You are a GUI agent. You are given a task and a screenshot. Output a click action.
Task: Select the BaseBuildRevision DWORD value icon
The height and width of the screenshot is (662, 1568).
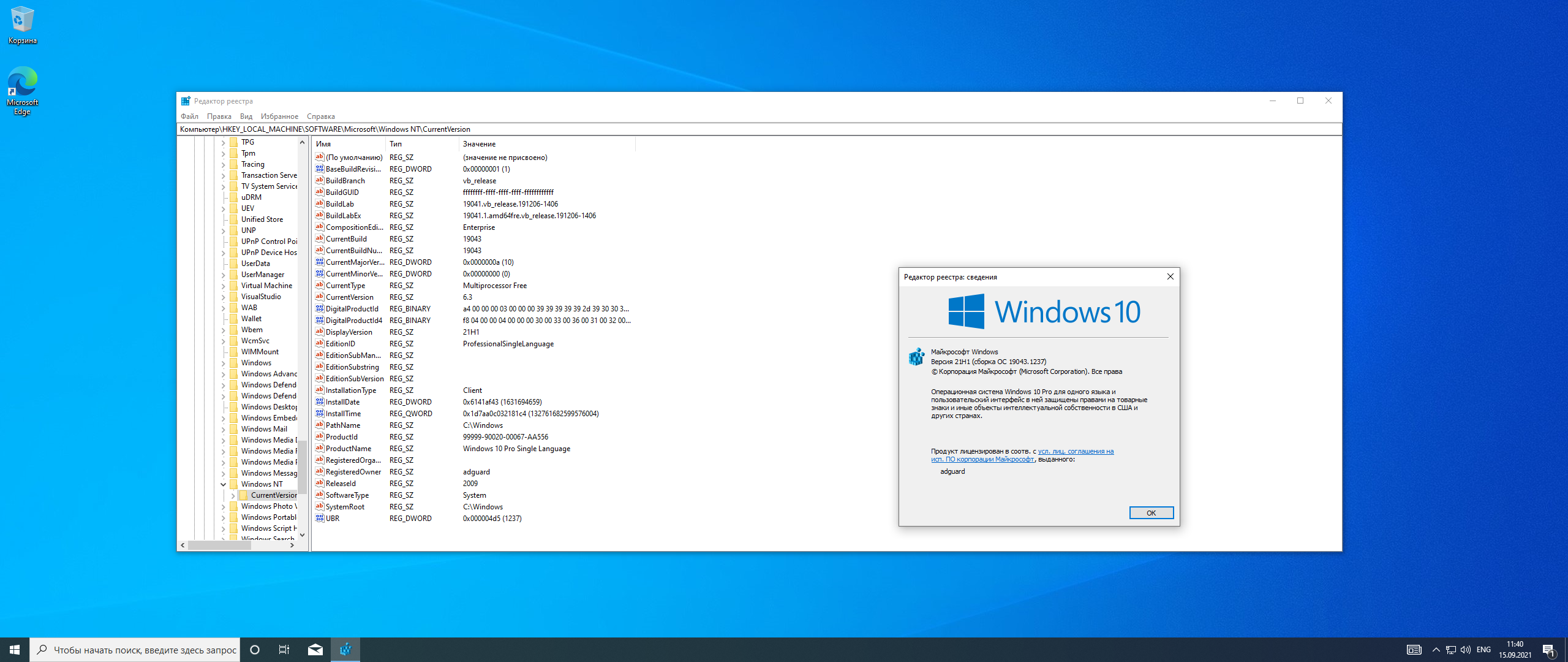319,169
